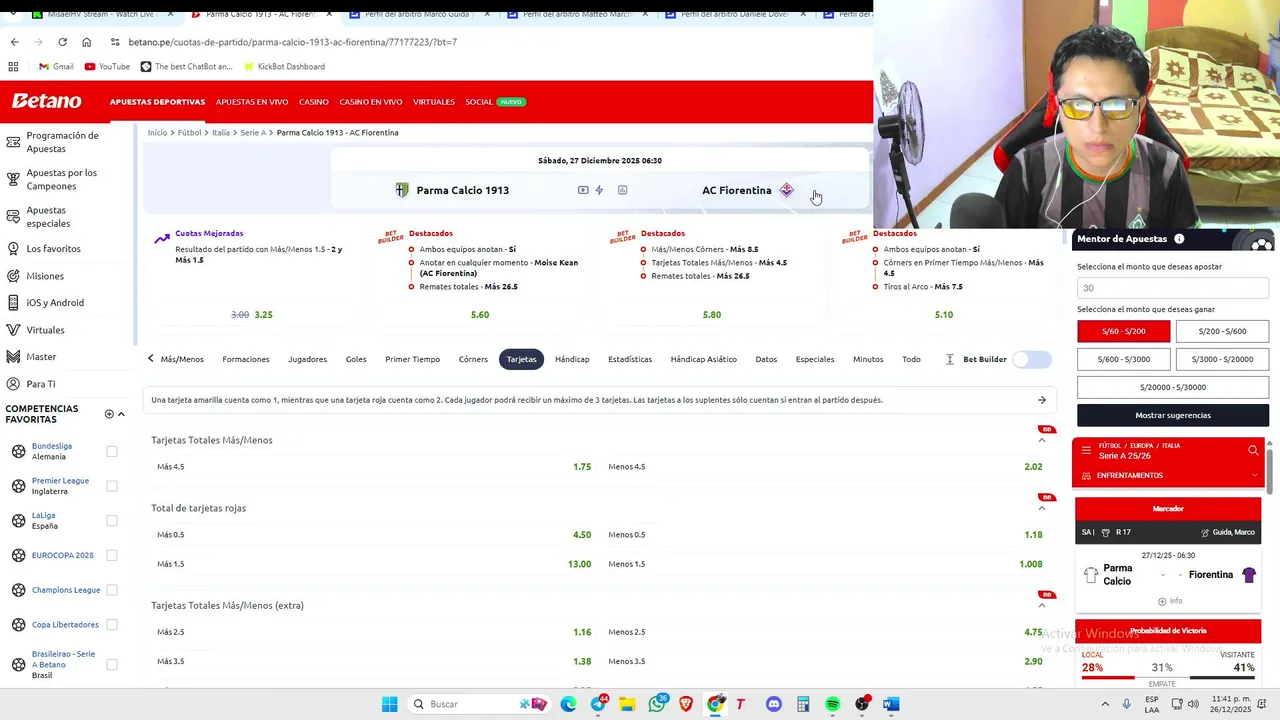
Task: Open the Apuestas en Vivo menu
Action: [x=252, y=102]
